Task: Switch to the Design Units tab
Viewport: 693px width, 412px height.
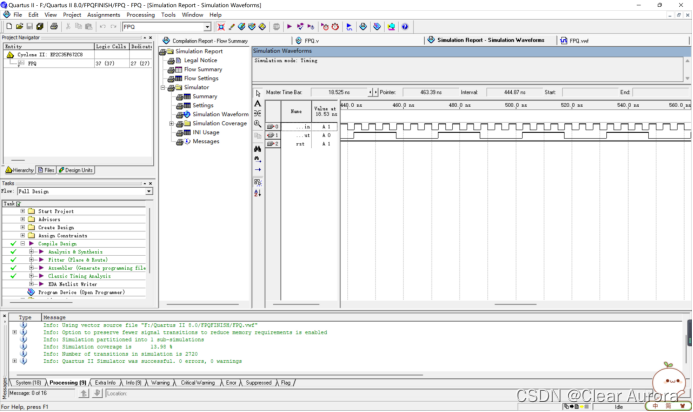Action: point(76,170)
